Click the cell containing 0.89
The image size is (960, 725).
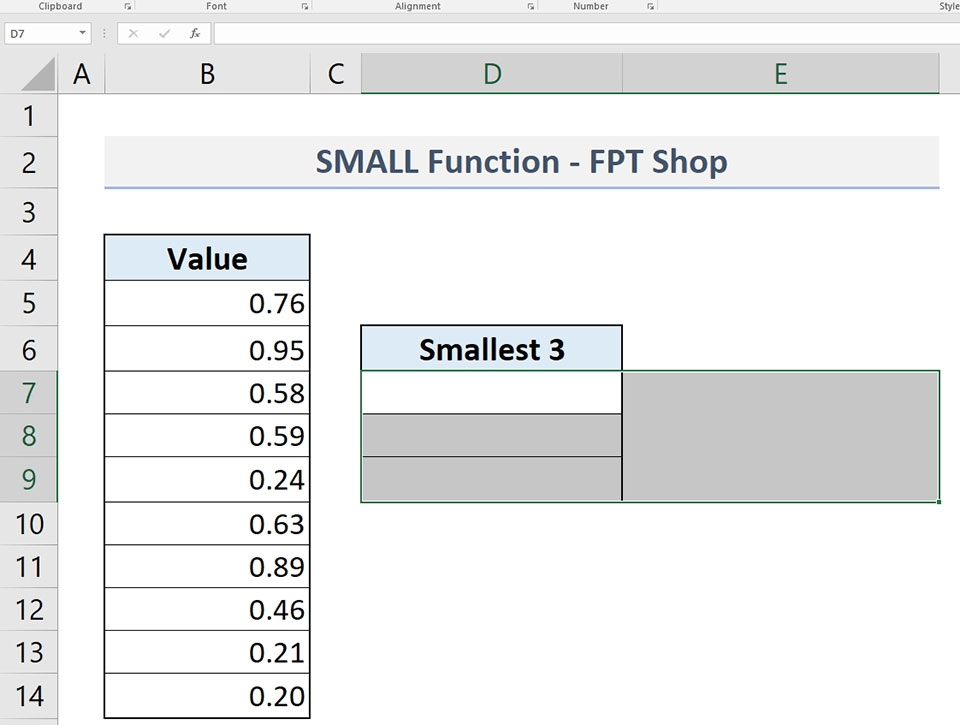click(x=207, y=566)
